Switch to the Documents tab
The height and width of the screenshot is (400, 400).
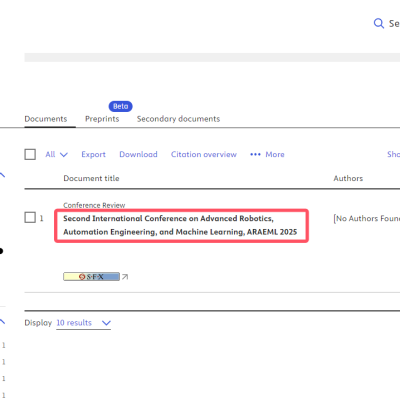coord(46,119)
